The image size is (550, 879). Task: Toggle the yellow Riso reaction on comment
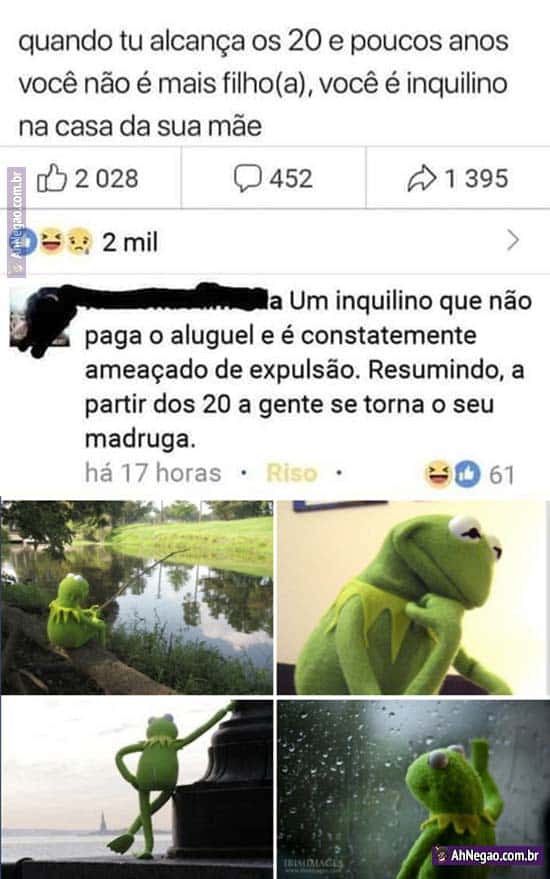pos(292,473)
